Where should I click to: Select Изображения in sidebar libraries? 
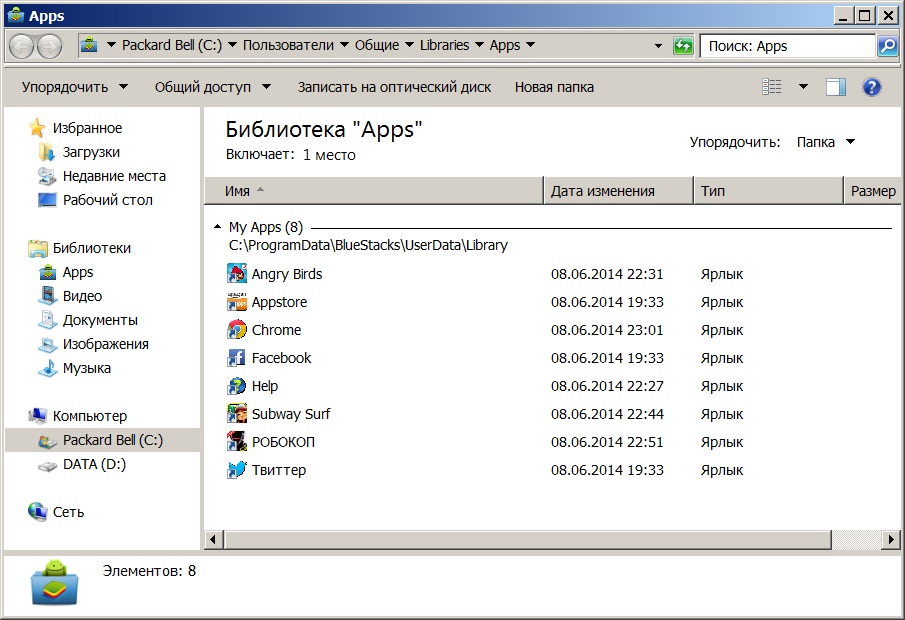(x=106, y=344)
